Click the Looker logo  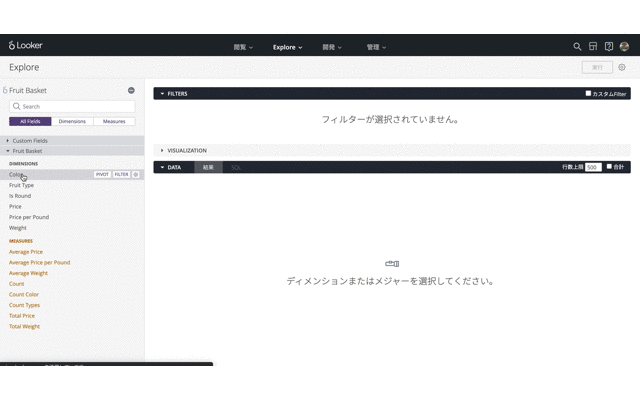click(26, 46)
